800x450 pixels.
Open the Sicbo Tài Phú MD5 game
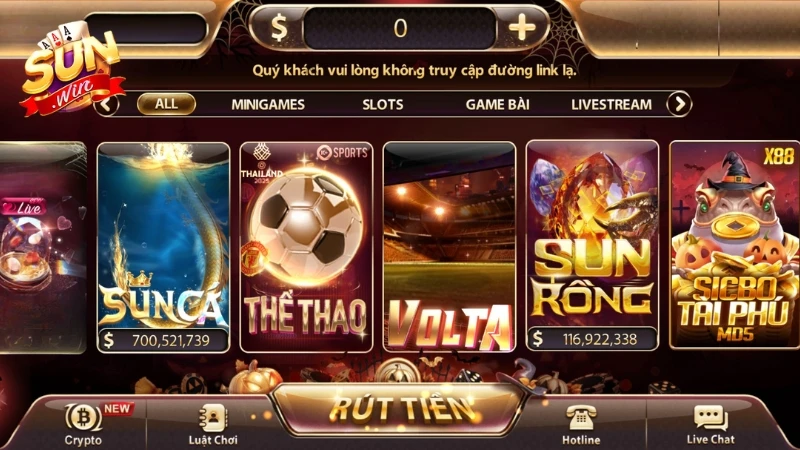pos(735,245)
